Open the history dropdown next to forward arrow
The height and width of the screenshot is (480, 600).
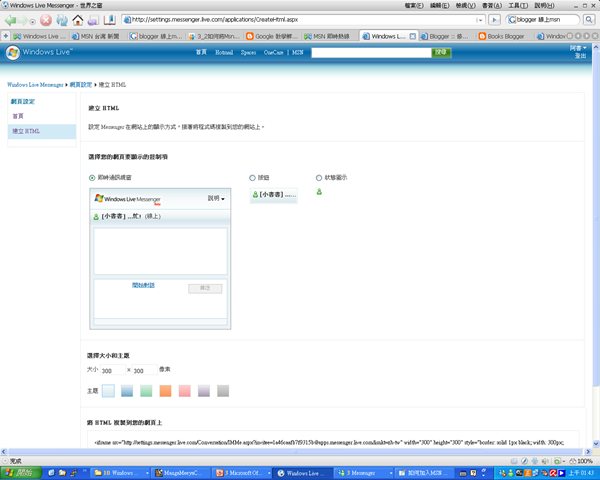click(x=33, y=22)
